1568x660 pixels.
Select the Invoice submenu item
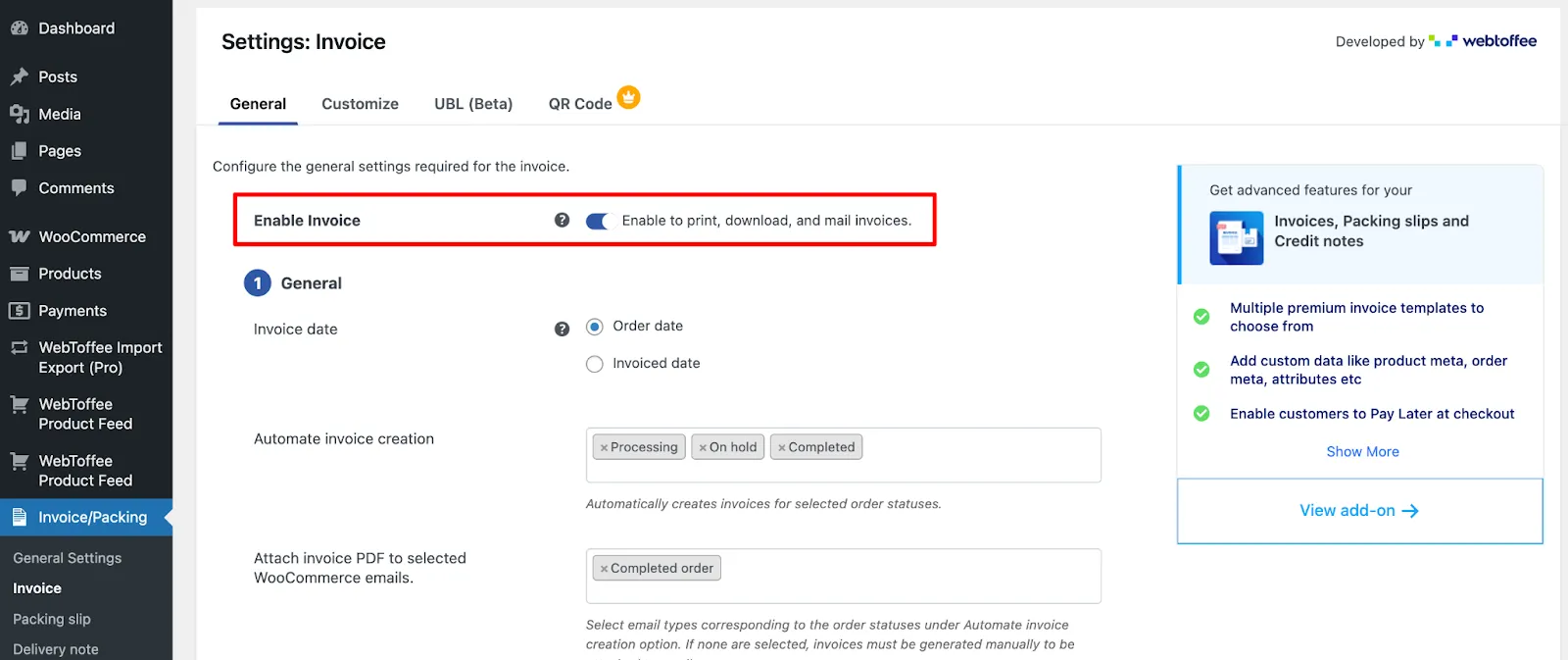37,588
